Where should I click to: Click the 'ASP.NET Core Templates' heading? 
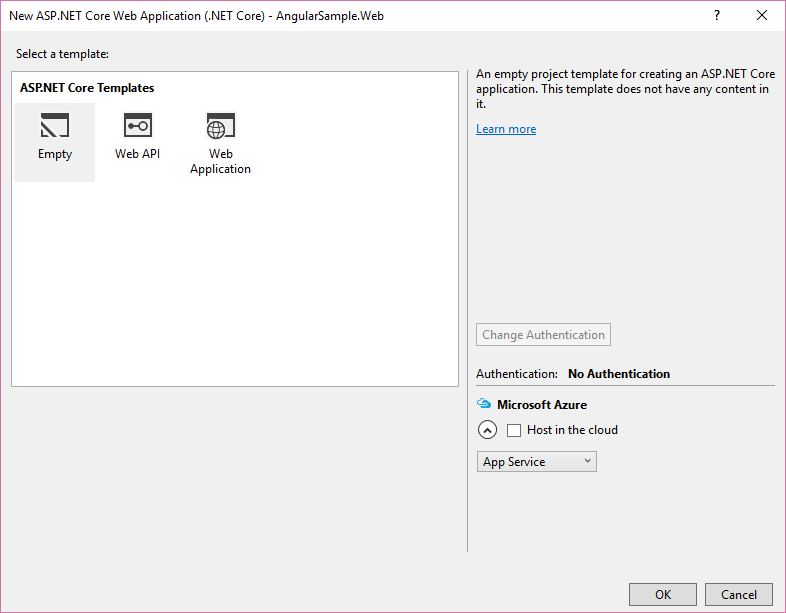pyautogui.click(x=87, y=88)
